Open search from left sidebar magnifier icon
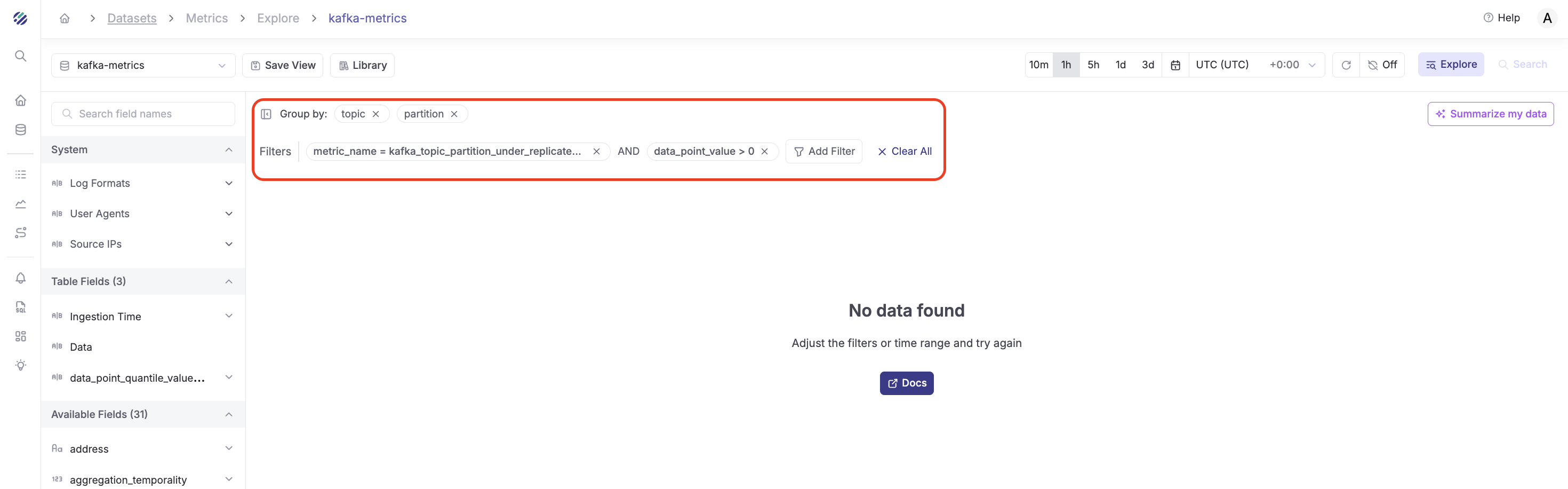The image size is (1568, 489). [x=21, y=56]
